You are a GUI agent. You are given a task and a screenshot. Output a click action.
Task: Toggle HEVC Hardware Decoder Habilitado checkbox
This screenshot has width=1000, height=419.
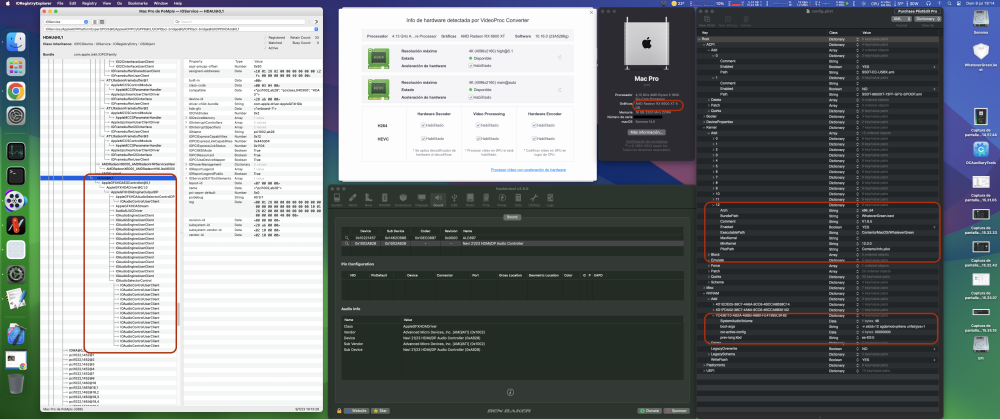click(423, 138)
